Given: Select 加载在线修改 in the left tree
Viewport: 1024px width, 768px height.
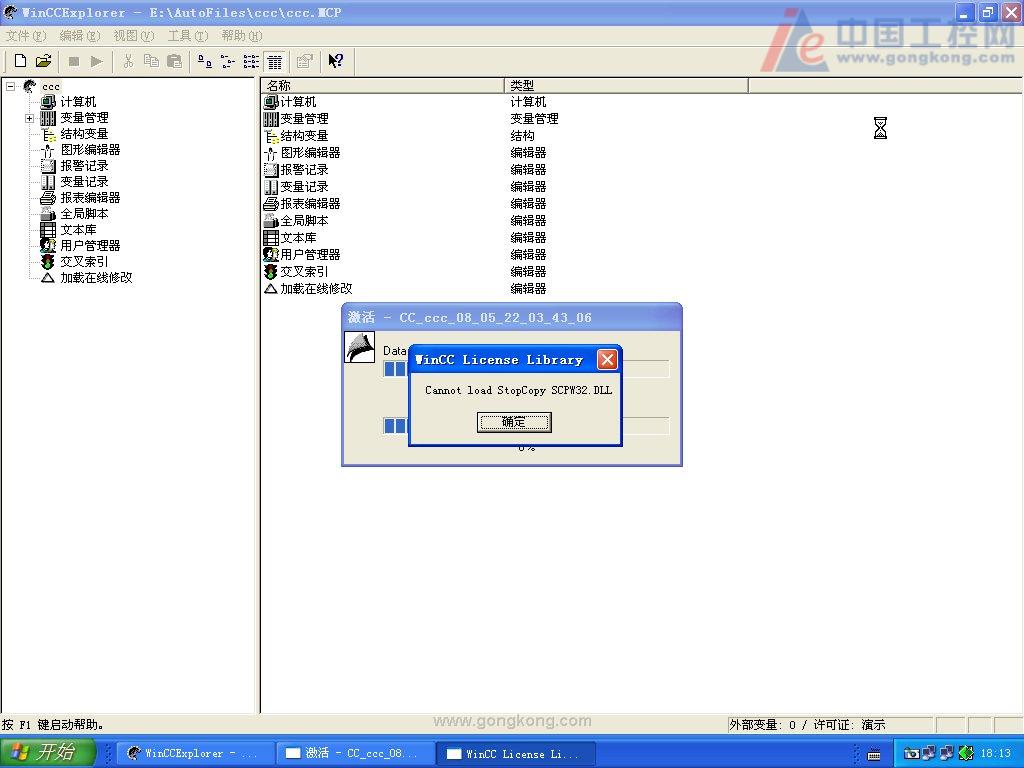Looking at the screenshot, I should click(x=96, y=278).
